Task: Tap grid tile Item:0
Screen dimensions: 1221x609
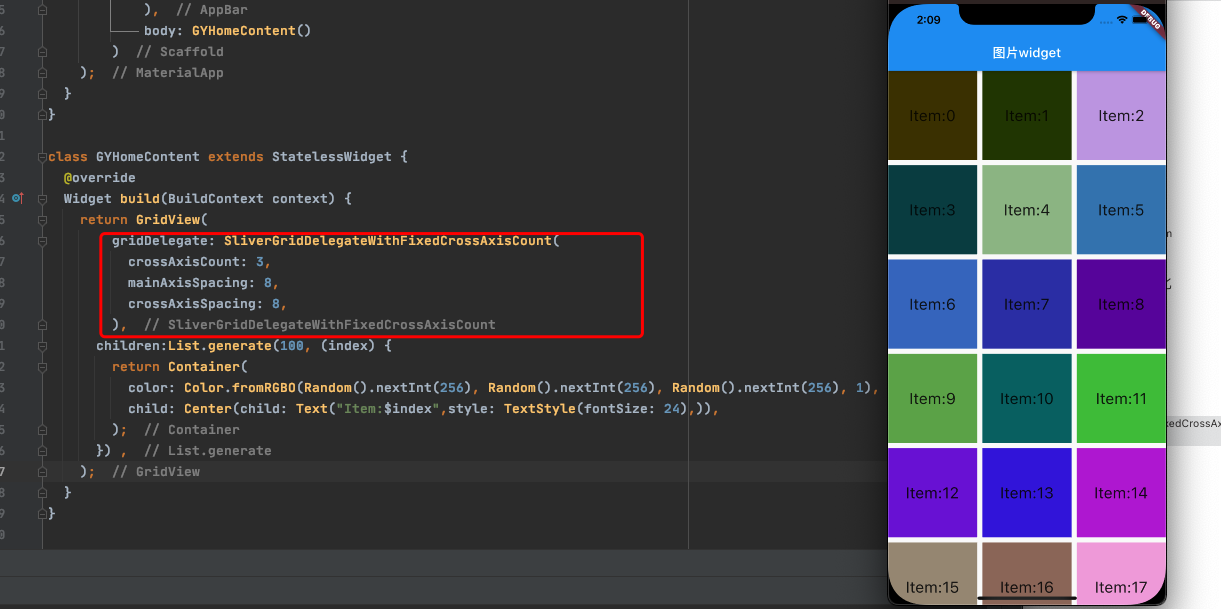Action: pos(932,115)
